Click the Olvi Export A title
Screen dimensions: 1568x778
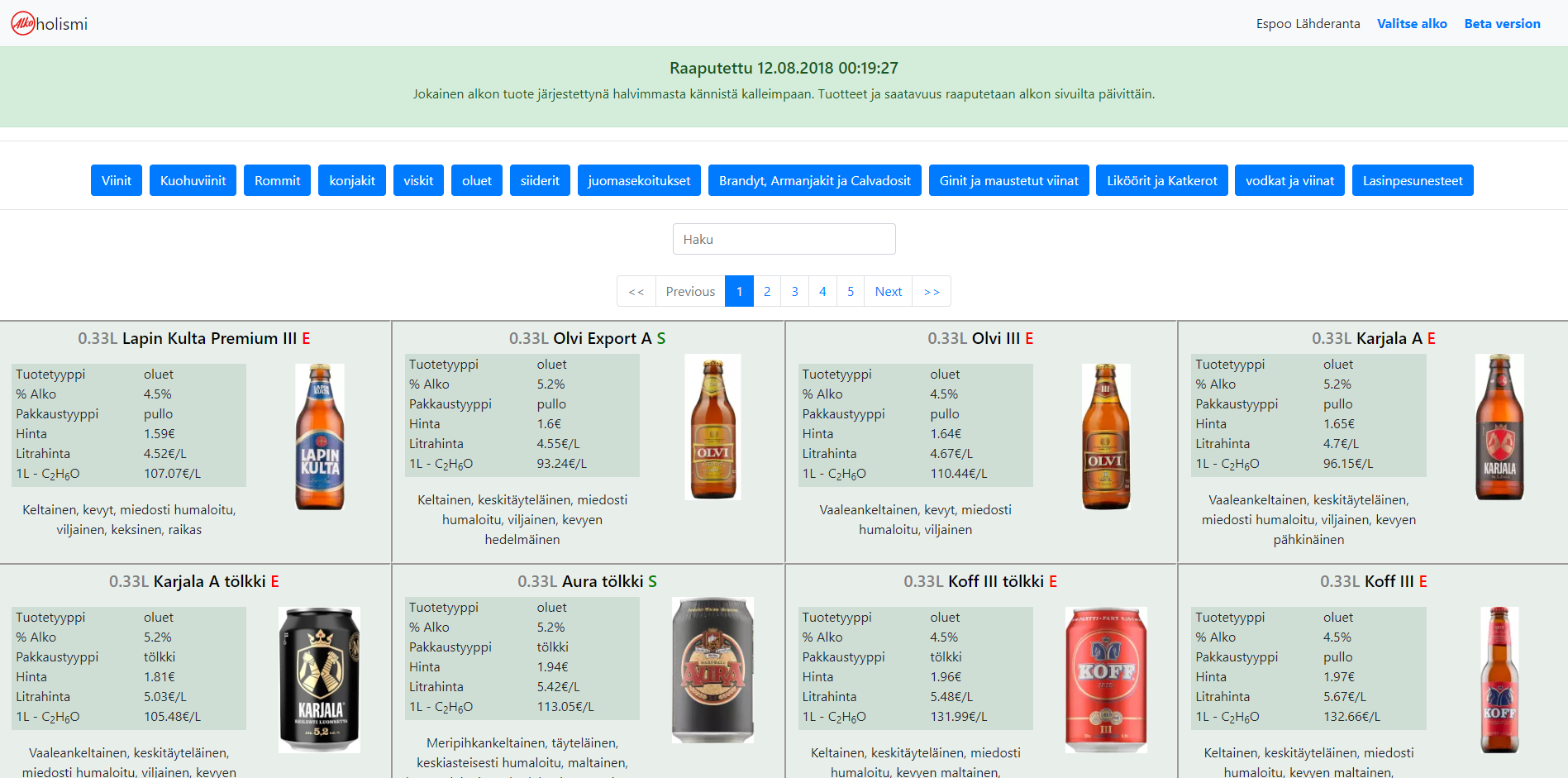coord(588,338)
